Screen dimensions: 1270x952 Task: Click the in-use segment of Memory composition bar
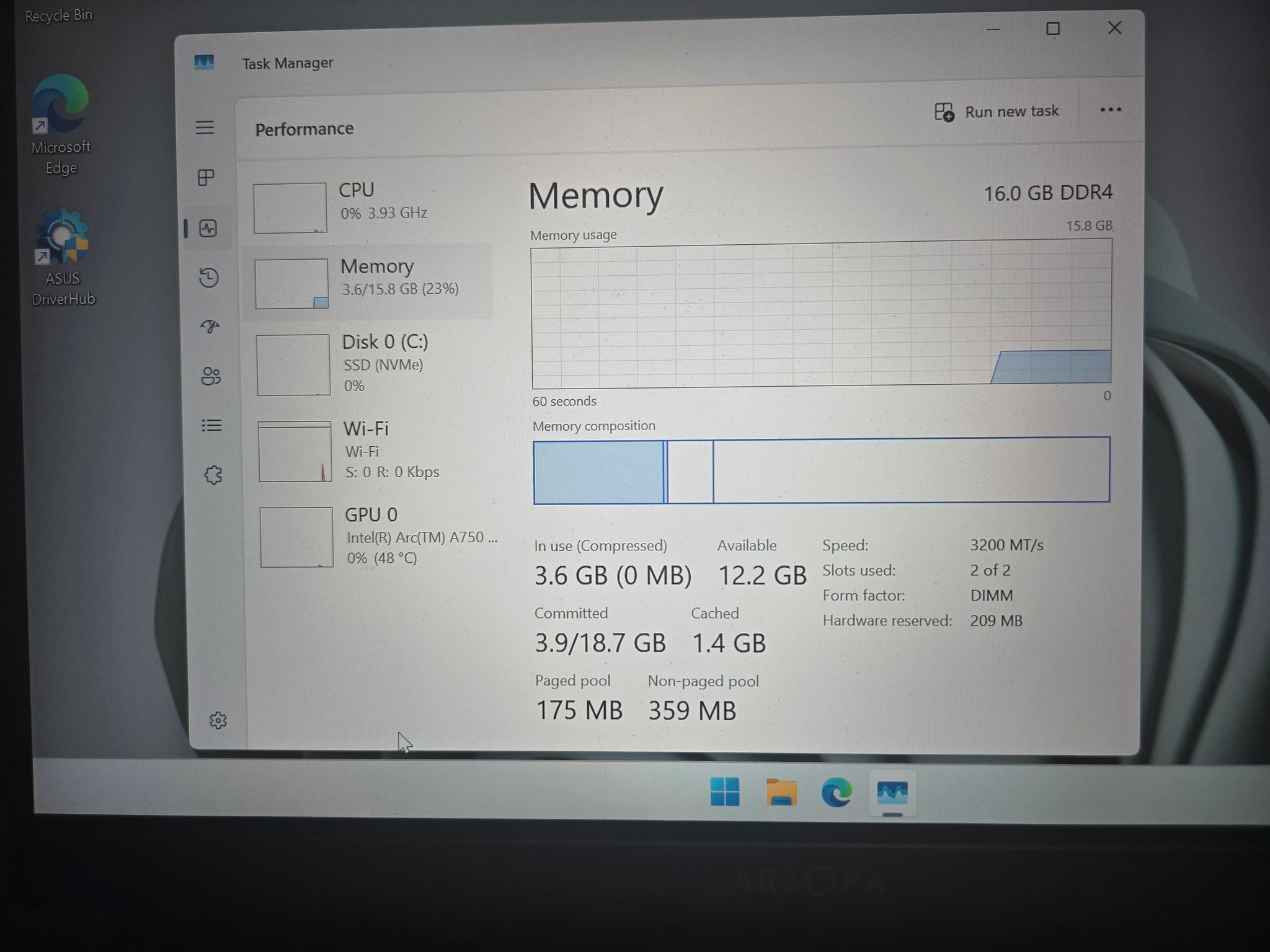[x=598, y=472]
